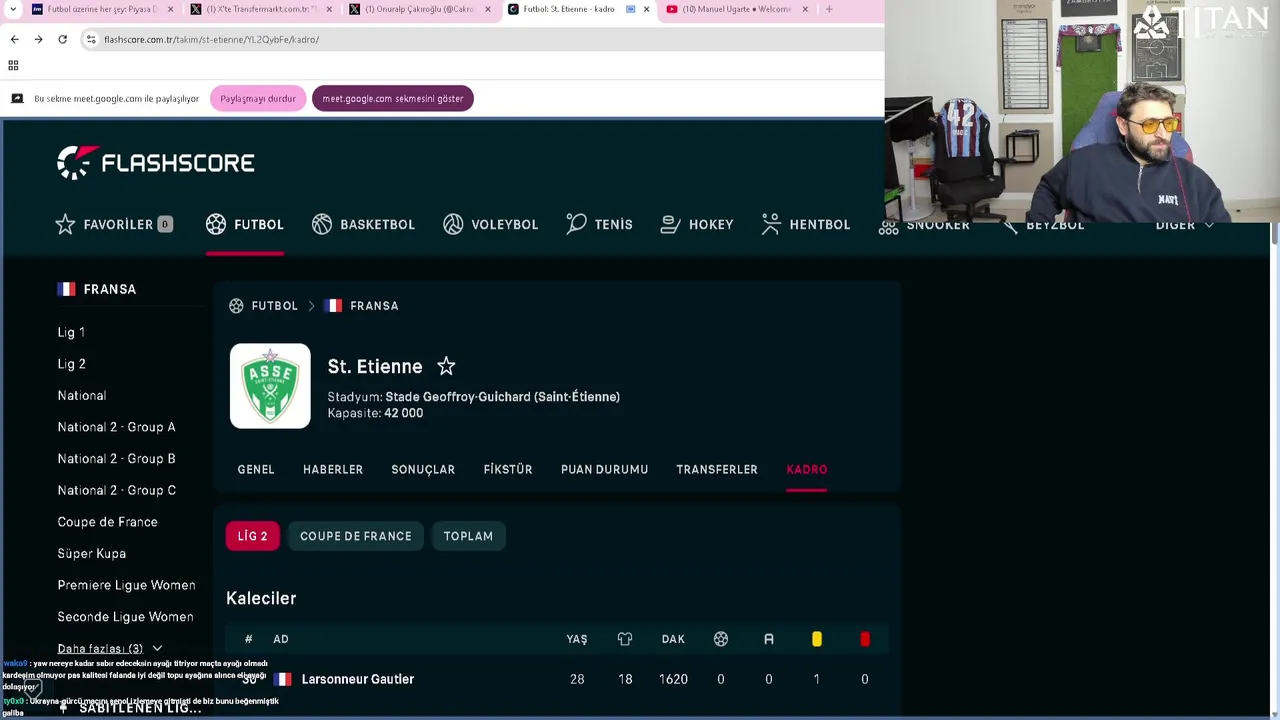Select Lig 2 squad filter
The width and height of the screenshot is (1280, 720).
click(253, 536)
